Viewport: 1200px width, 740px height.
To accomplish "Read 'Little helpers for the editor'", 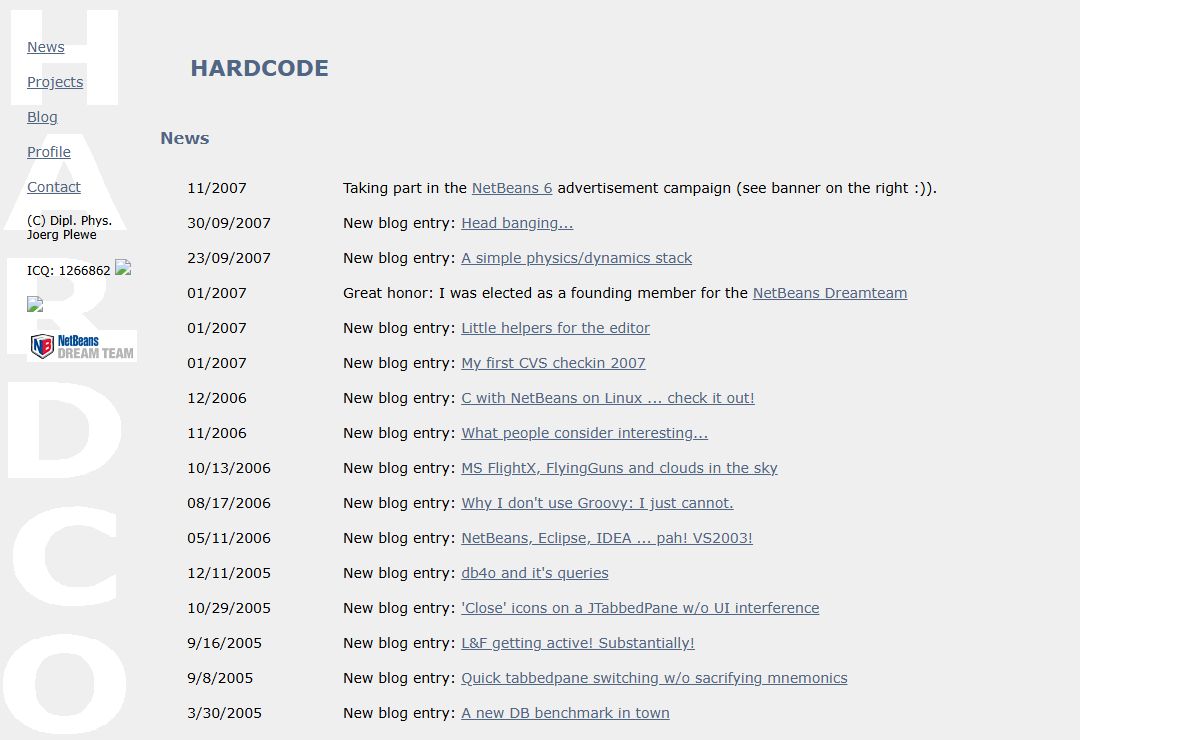I will click(x=555, y=328).
